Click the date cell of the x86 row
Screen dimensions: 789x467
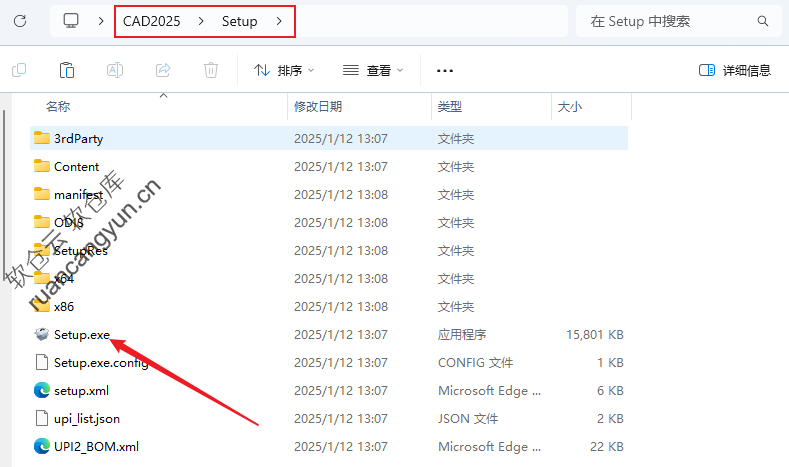[341, 307]
